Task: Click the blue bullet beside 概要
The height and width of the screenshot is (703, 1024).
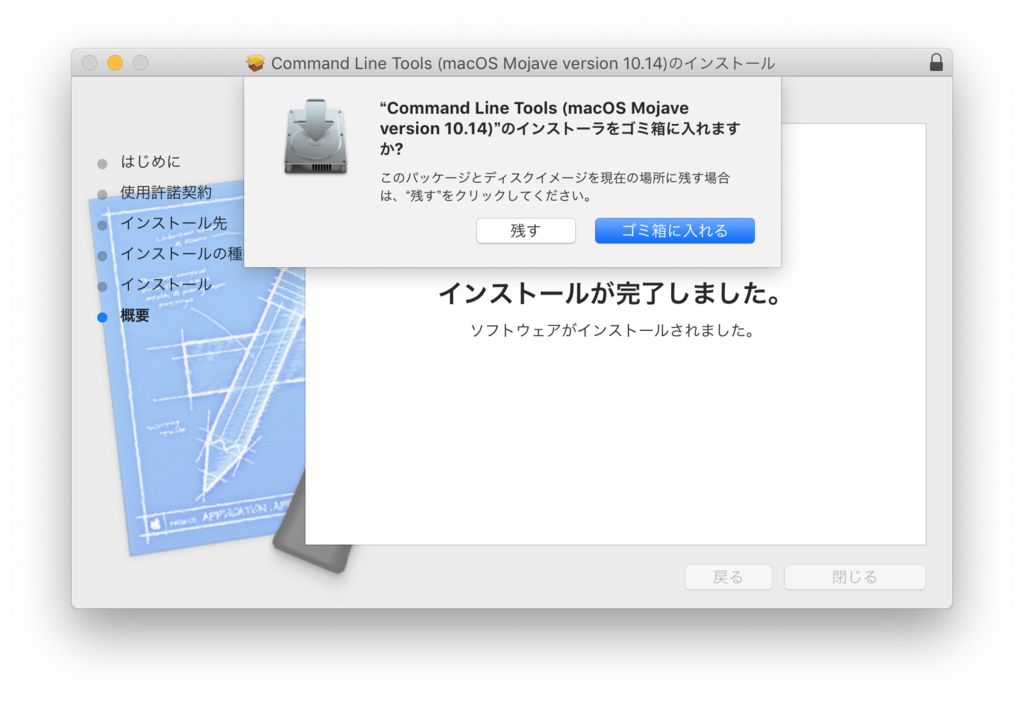Action: pyautogui.click(x=102, y=318)
